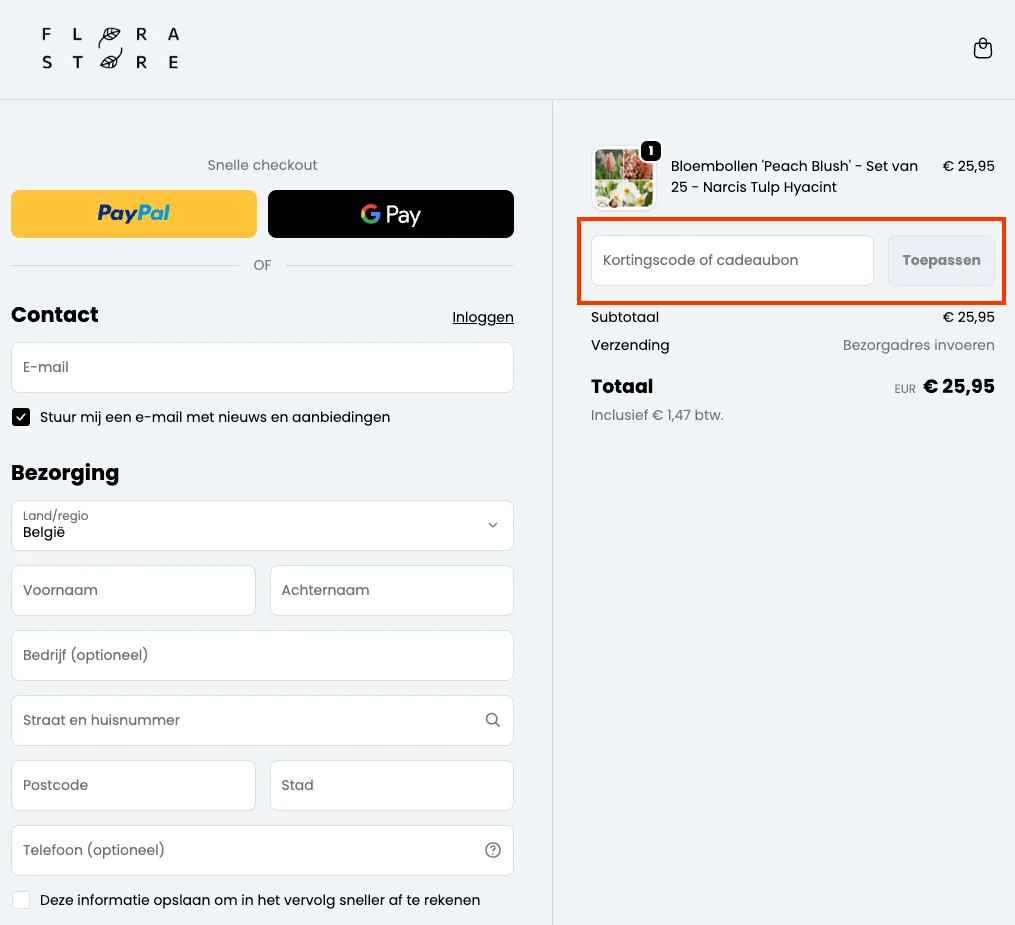The height and width of the screenshot is (925, 1015).
Task: Click the Flora Store logo
Action: coord(111,48)
